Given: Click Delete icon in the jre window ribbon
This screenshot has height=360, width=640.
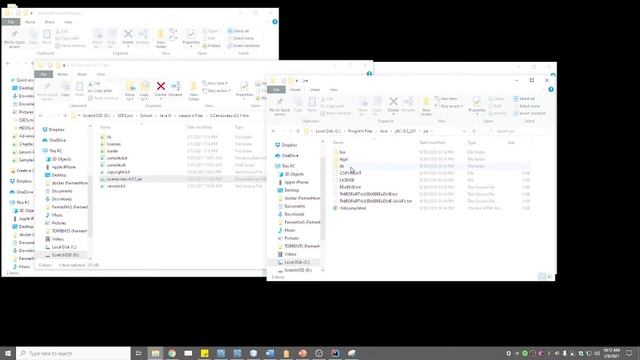Looking at the screenshot, I should 393,105.
